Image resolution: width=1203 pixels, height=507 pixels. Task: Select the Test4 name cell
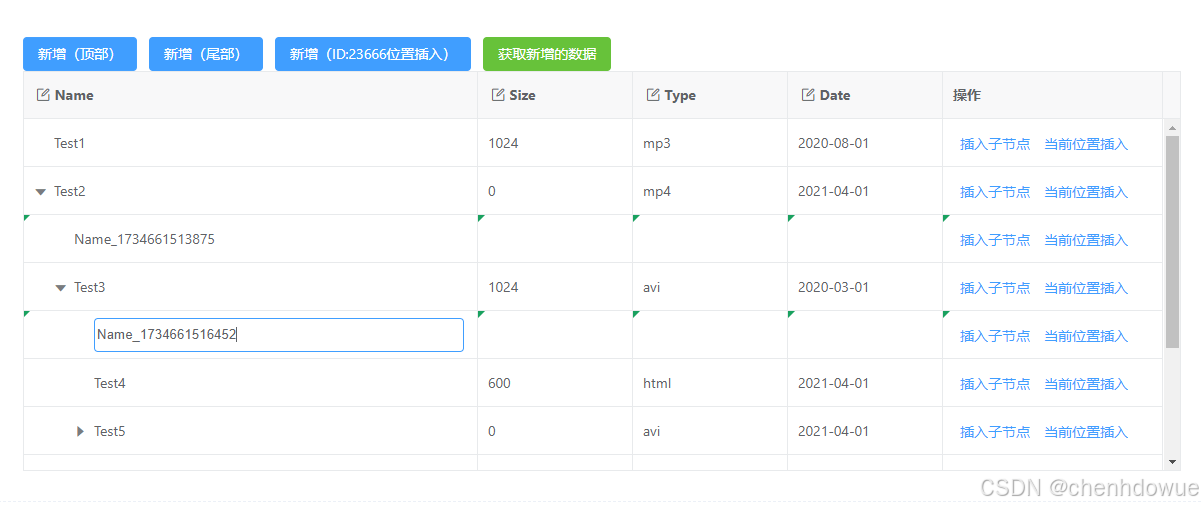coord(251,383)
